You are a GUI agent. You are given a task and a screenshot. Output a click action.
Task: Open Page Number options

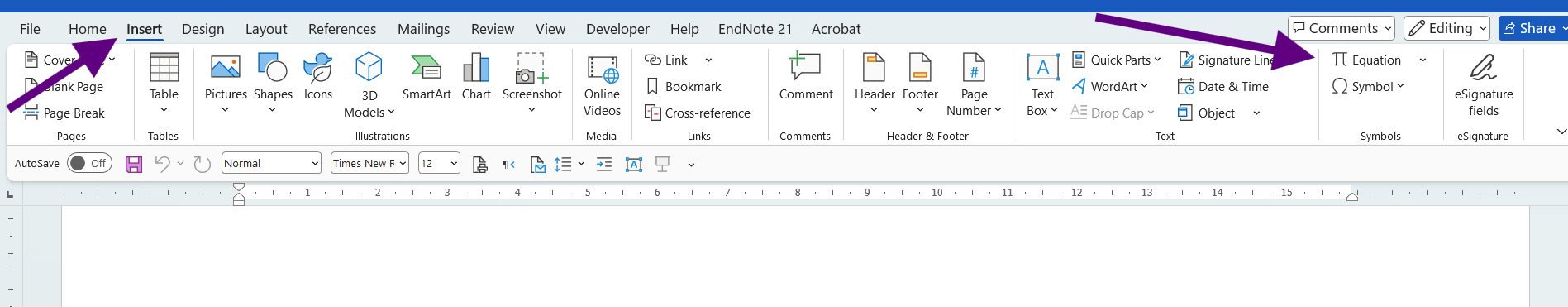(974, 85)
